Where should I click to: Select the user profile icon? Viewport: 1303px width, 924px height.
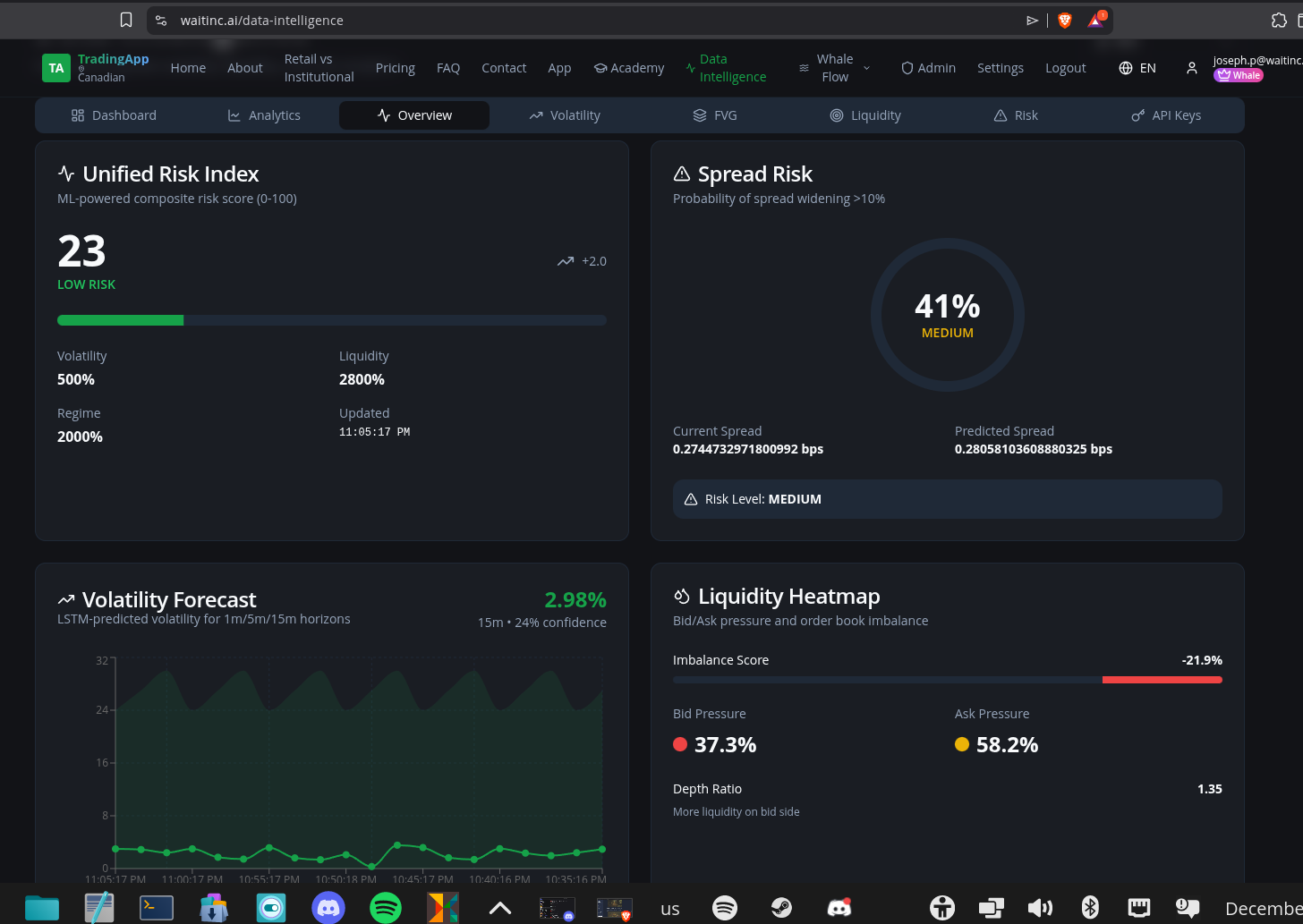[x=1191, y=67]
